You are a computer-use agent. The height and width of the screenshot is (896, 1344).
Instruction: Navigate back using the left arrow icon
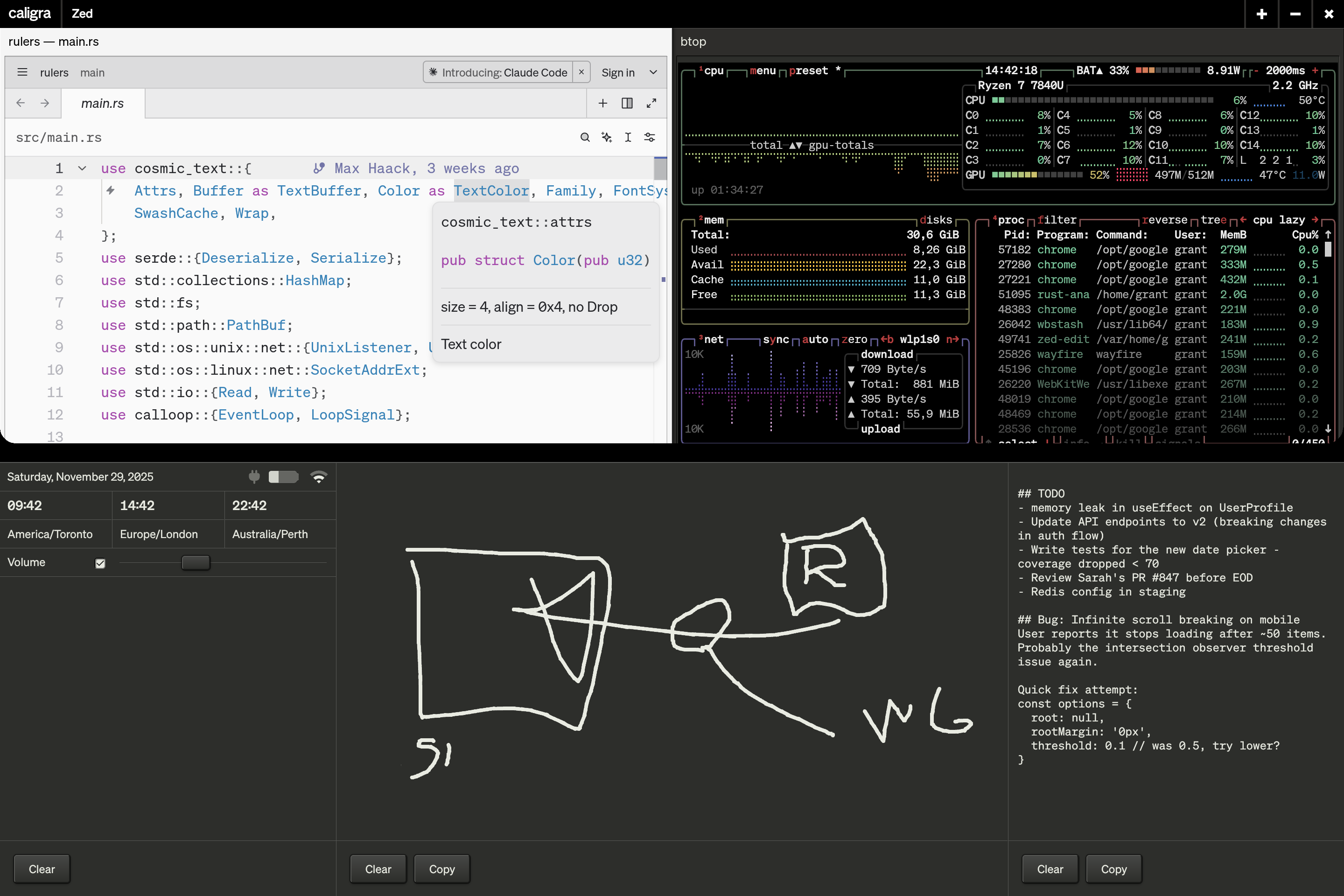point(21,104)
